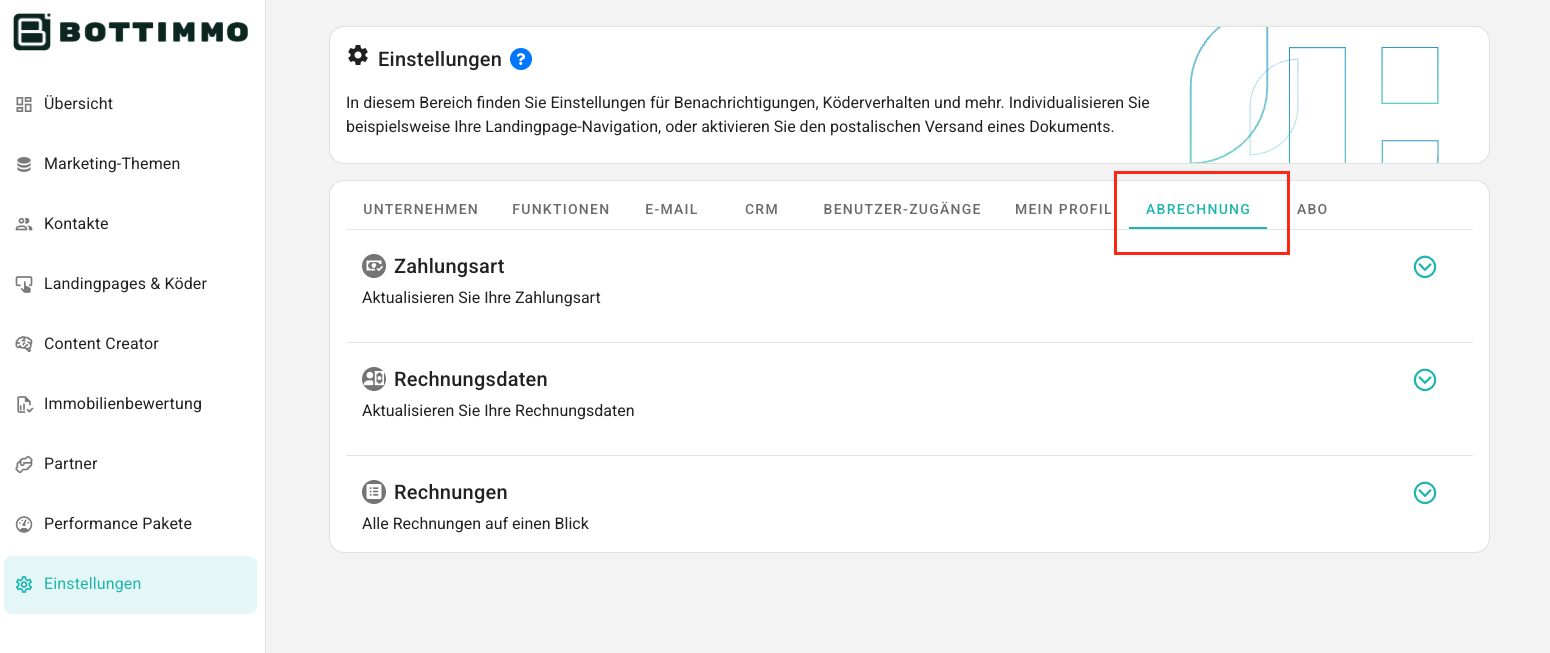
Task: Open the CRM tab
Action: pos(762,209)
